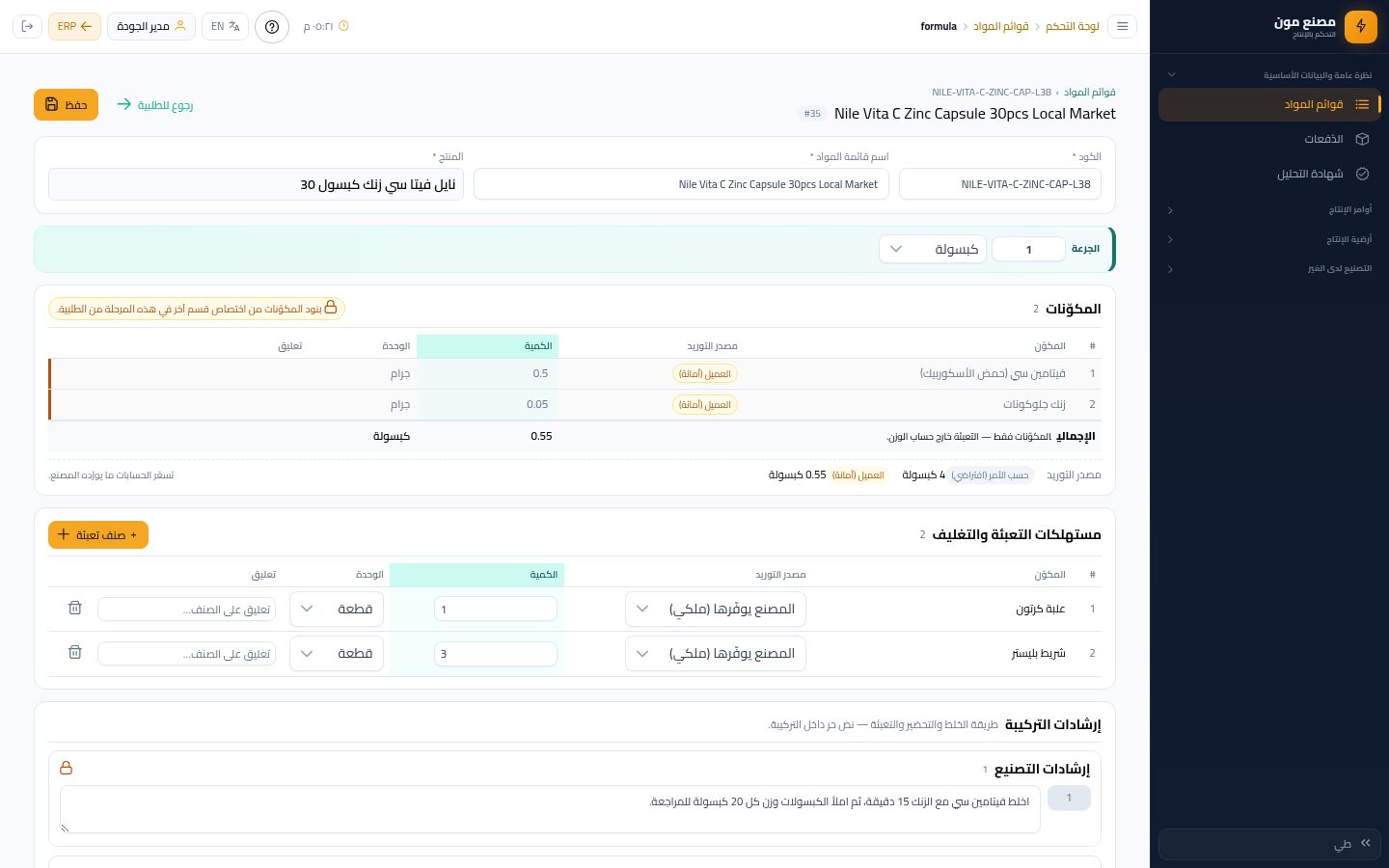
Task: Click the الجرعة quantity field
Action: point(1028,249)
